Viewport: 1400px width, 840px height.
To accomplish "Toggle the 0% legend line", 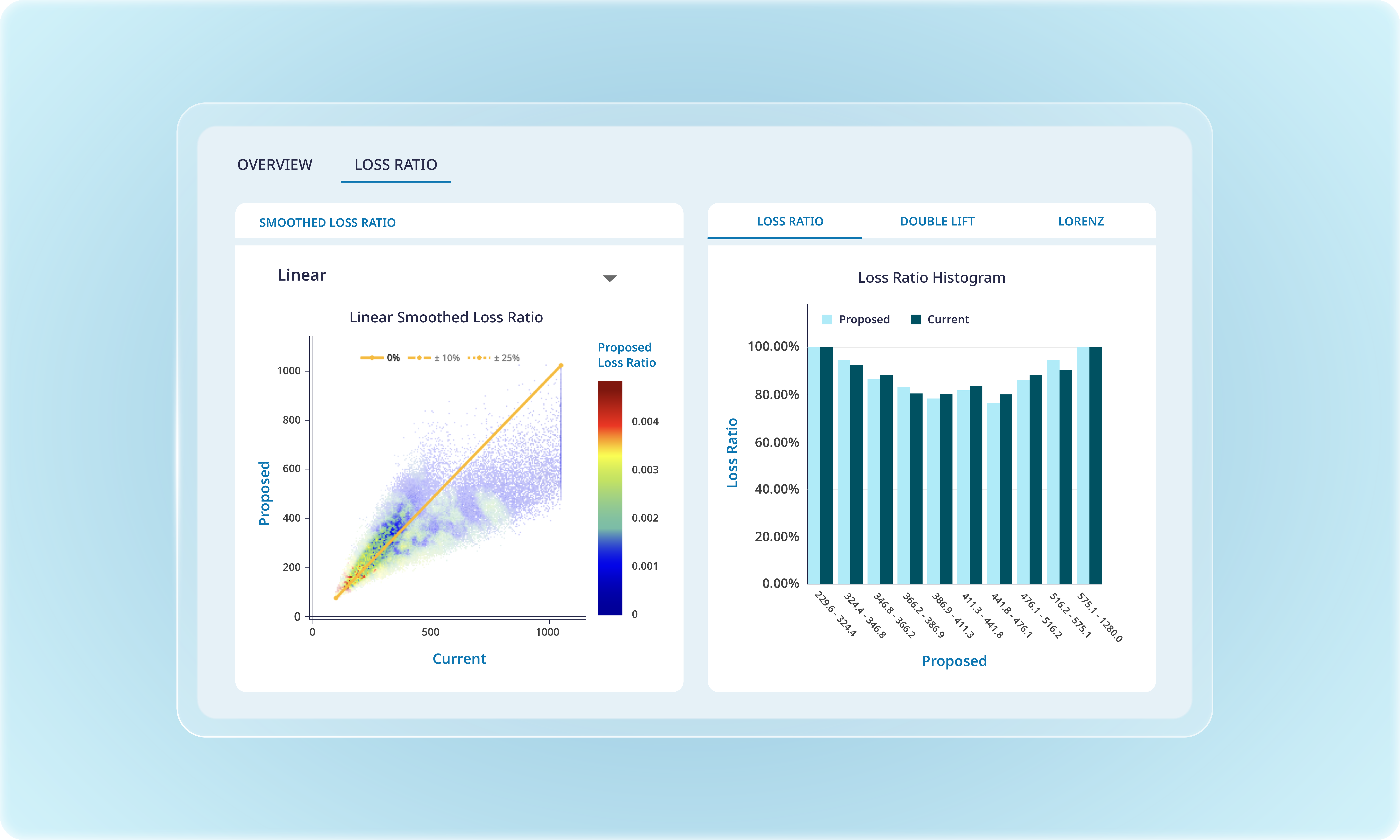I will click(380, 358).
